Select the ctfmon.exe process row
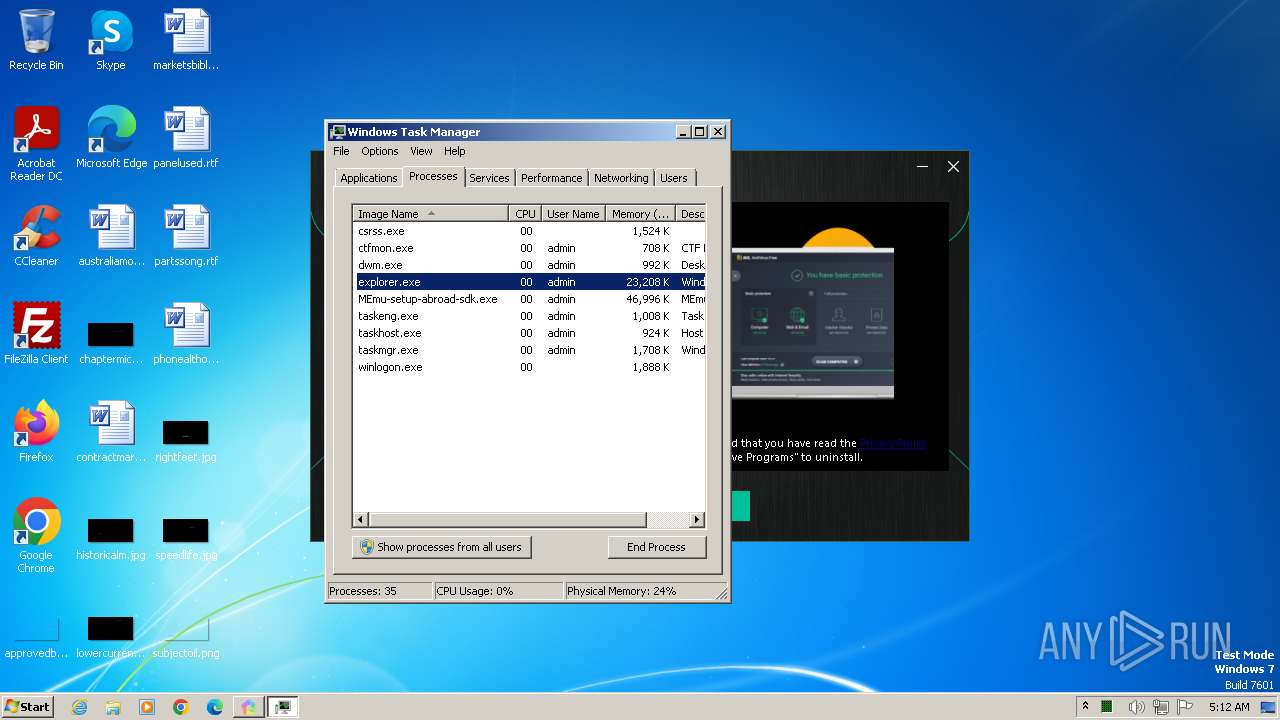This screenshot has width=1280, height=720. point(529,248)
